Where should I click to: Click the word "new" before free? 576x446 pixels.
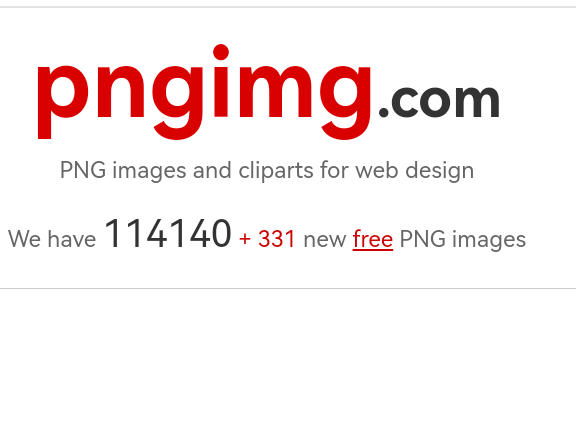(x=325, y=241)
